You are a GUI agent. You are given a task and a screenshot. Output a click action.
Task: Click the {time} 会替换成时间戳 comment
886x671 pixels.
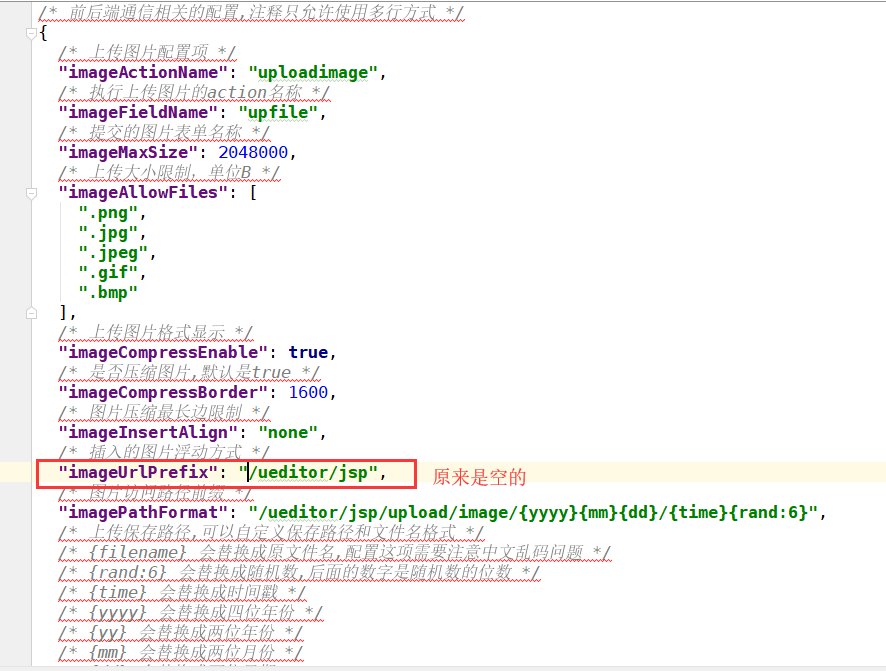(x=182, y=592)
